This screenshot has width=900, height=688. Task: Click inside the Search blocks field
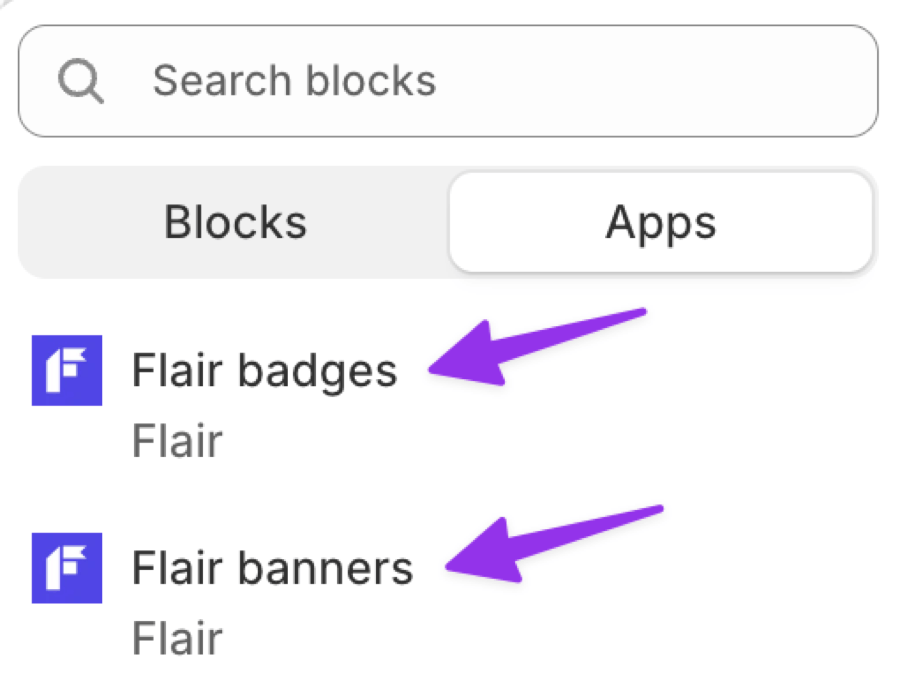click(450, 80)
